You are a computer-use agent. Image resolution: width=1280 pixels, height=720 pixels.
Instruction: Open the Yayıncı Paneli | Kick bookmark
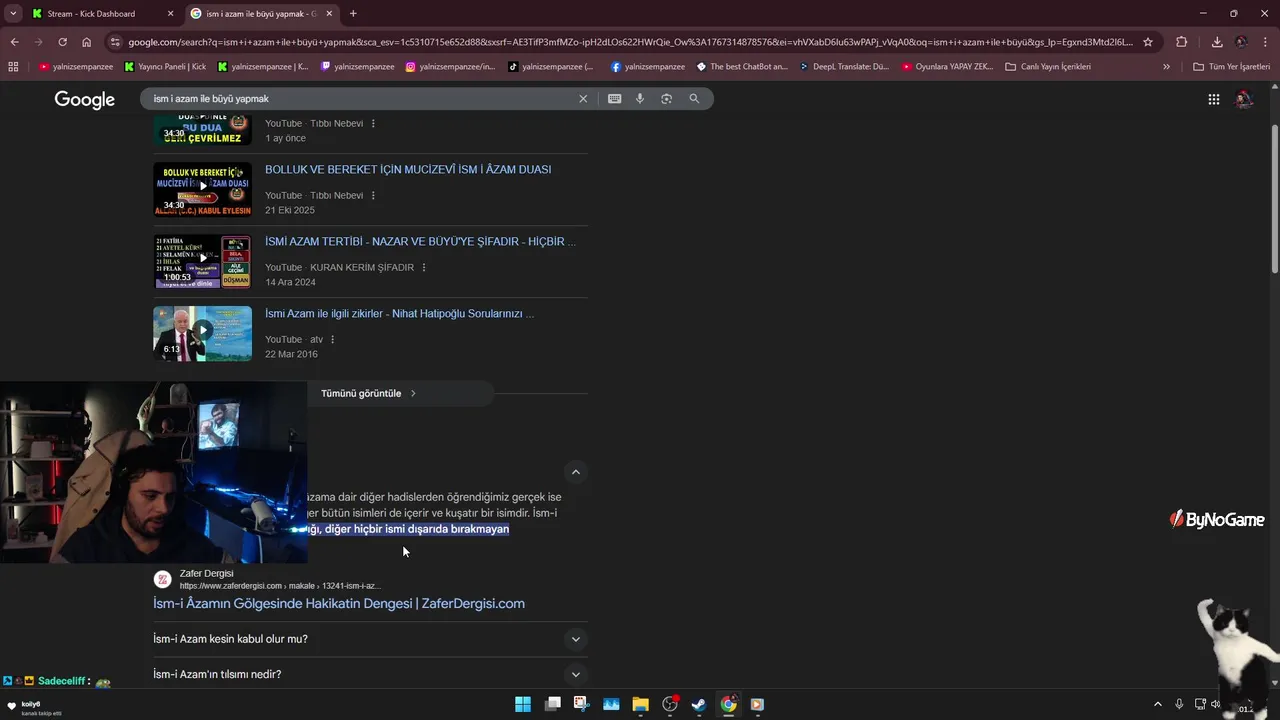tap(165, 67)
